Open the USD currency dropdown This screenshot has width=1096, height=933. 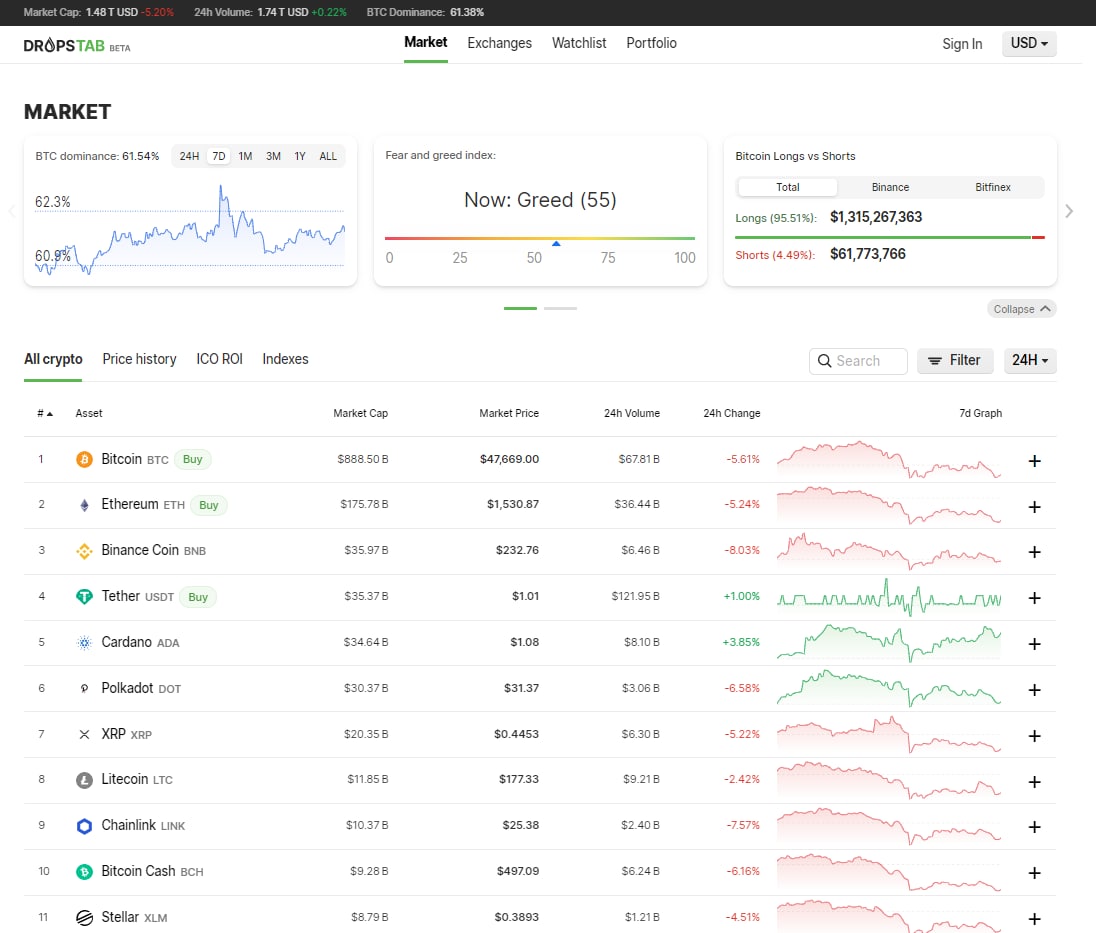point(1029,43)
